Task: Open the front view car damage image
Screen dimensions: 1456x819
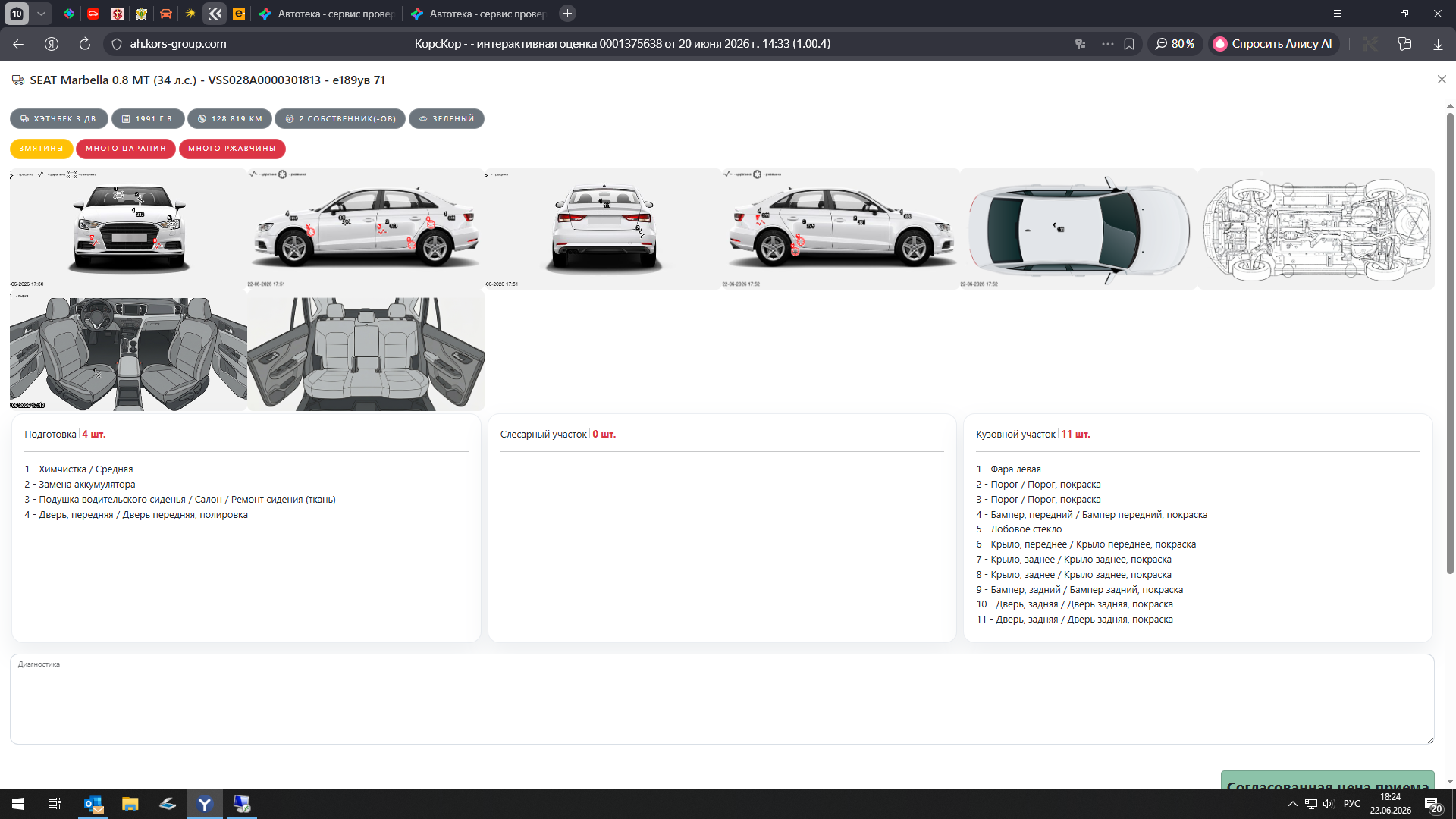Action: [128, 229]
